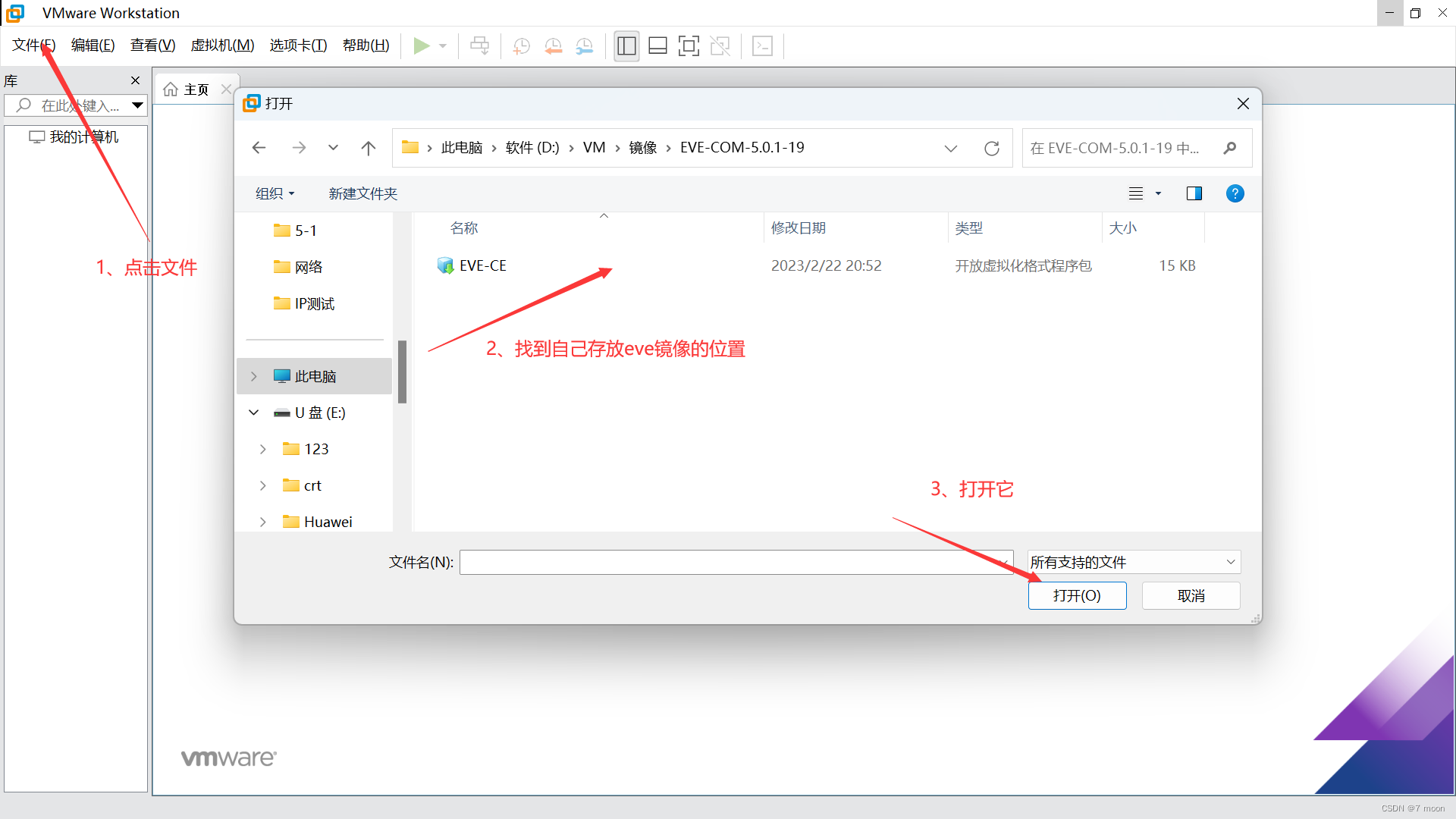Viewport: 1456px width, 819px height.
Task: Expand the 此电脑 tree node
Action: 254,376
